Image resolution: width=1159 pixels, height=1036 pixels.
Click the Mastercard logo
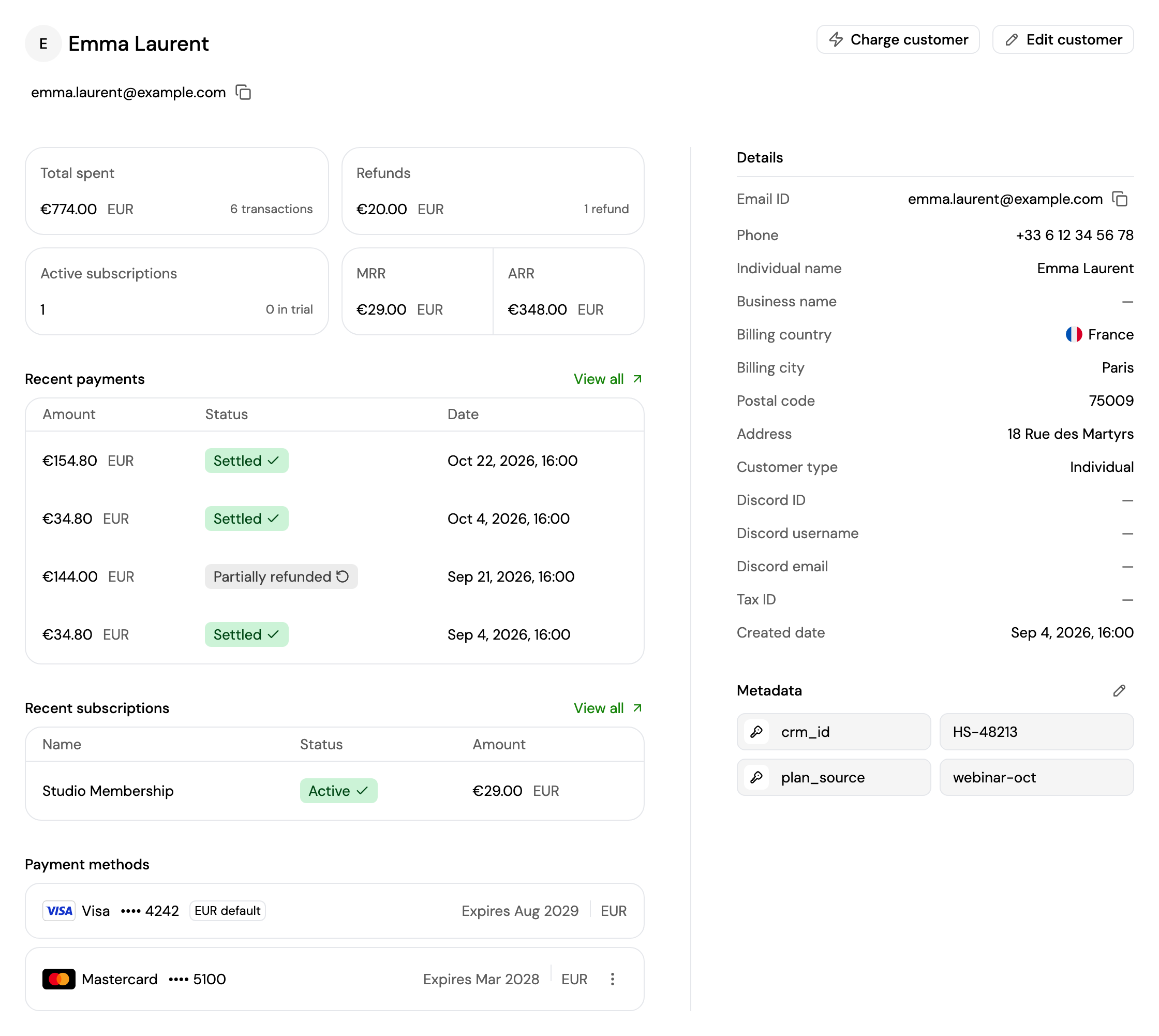(x=58, y=979)
